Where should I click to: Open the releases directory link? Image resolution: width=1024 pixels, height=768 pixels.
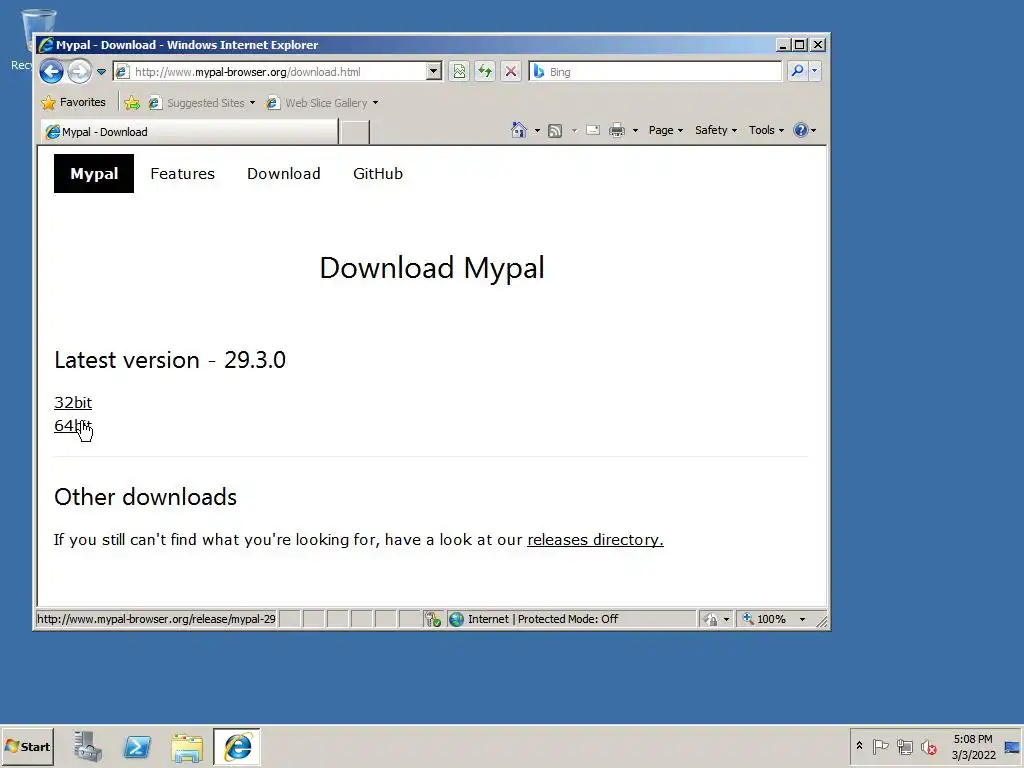click(x=595, y=540)
